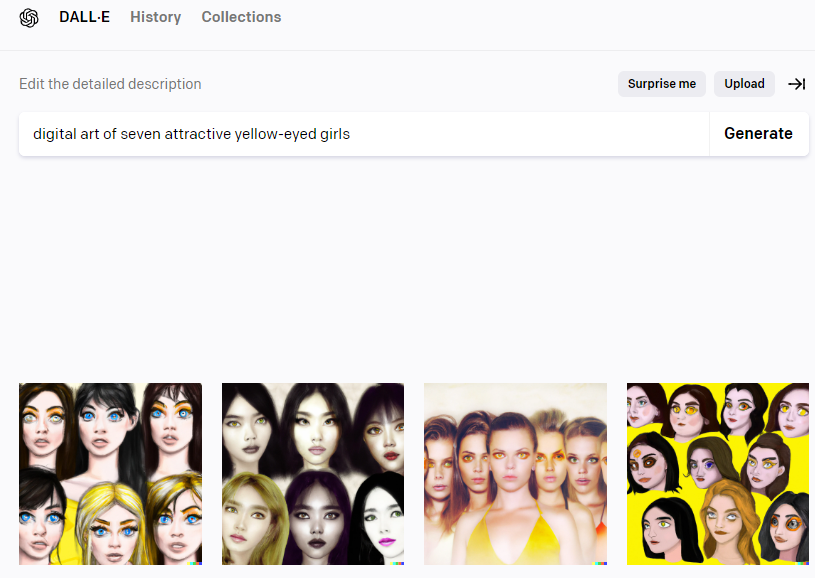Image resolution: width=815 pixels, height=578 pixels.
Task: Open the third image with yellow top
Action: pyautogui.click(x=515, y=474)
